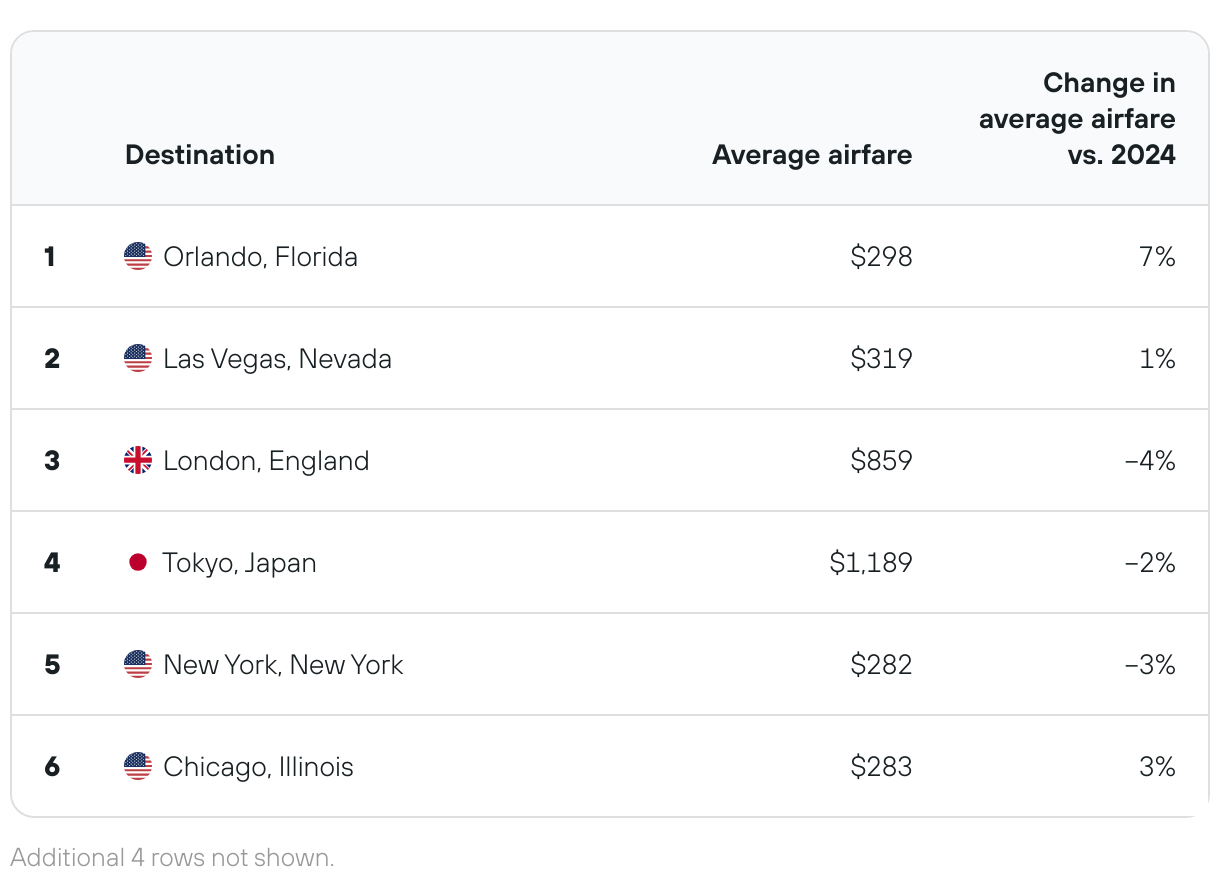The width and height of the screenshot is (1220, 884).
Task: Select the $283 airfare for Chicago
Action: (x=882, y=767)
